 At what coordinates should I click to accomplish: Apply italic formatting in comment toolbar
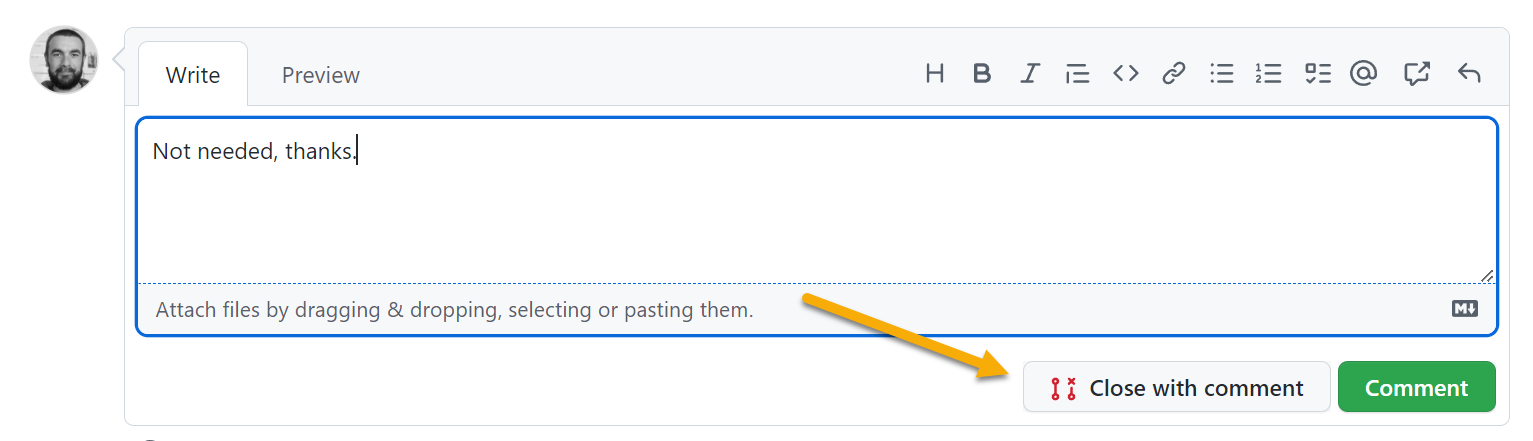(1030, 73)
